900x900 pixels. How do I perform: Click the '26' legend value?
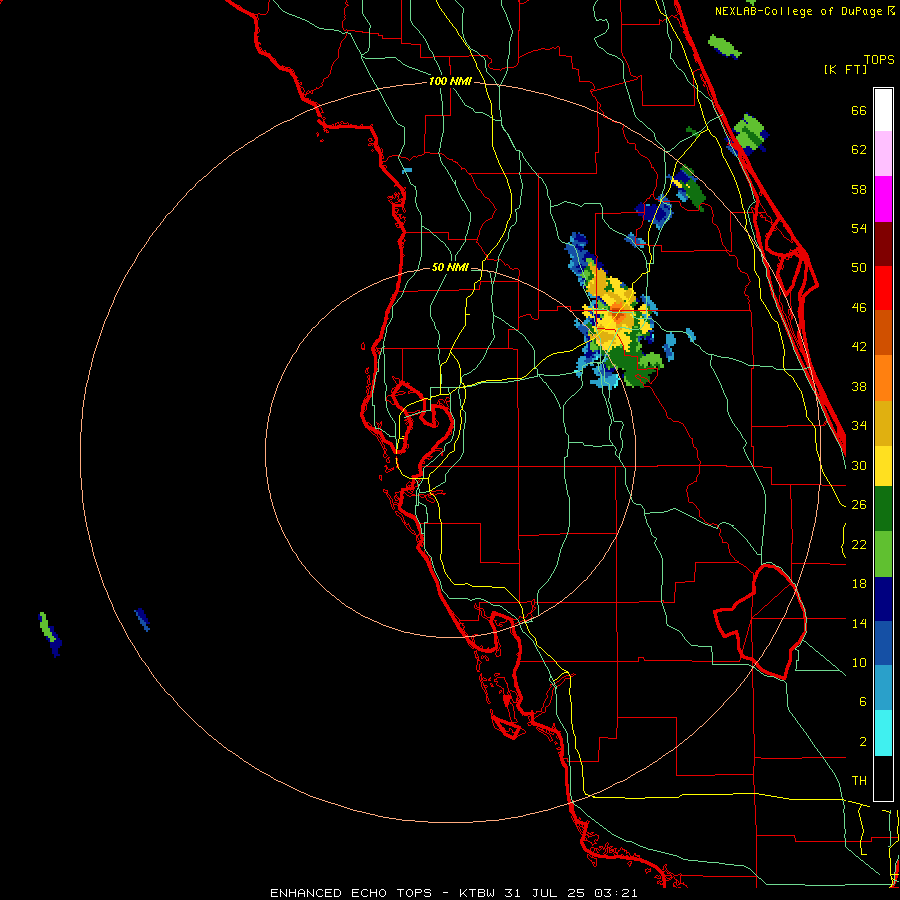(859, 505)
